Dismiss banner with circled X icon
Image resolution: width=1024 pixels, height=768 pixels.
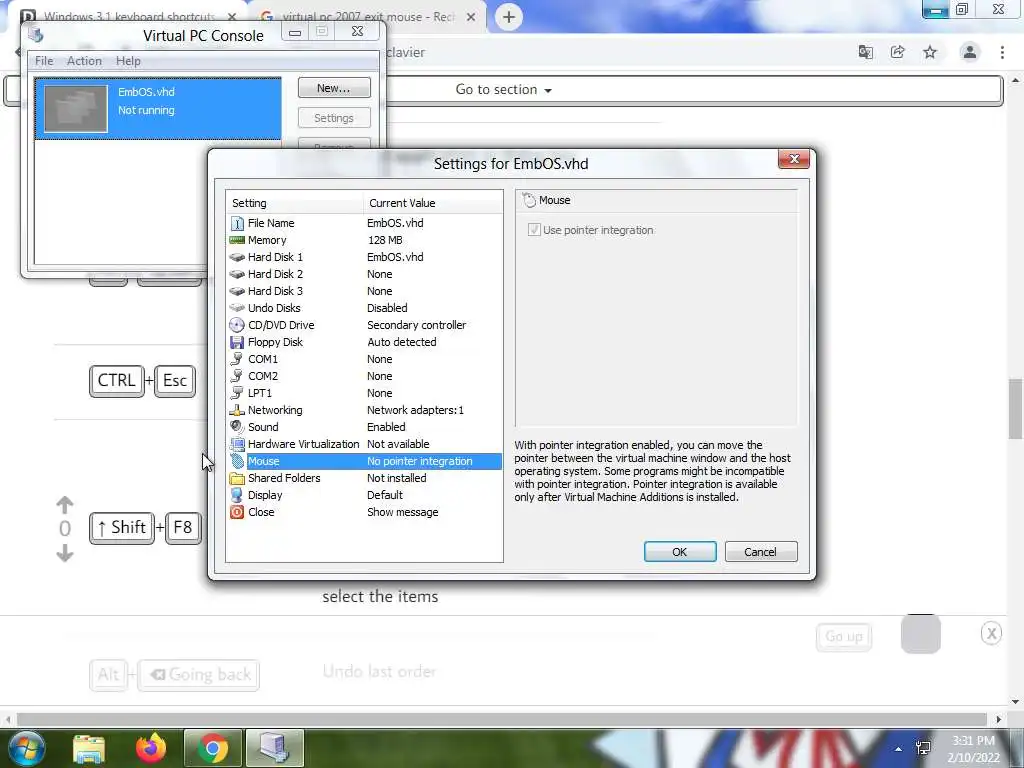tap(991, 633)
